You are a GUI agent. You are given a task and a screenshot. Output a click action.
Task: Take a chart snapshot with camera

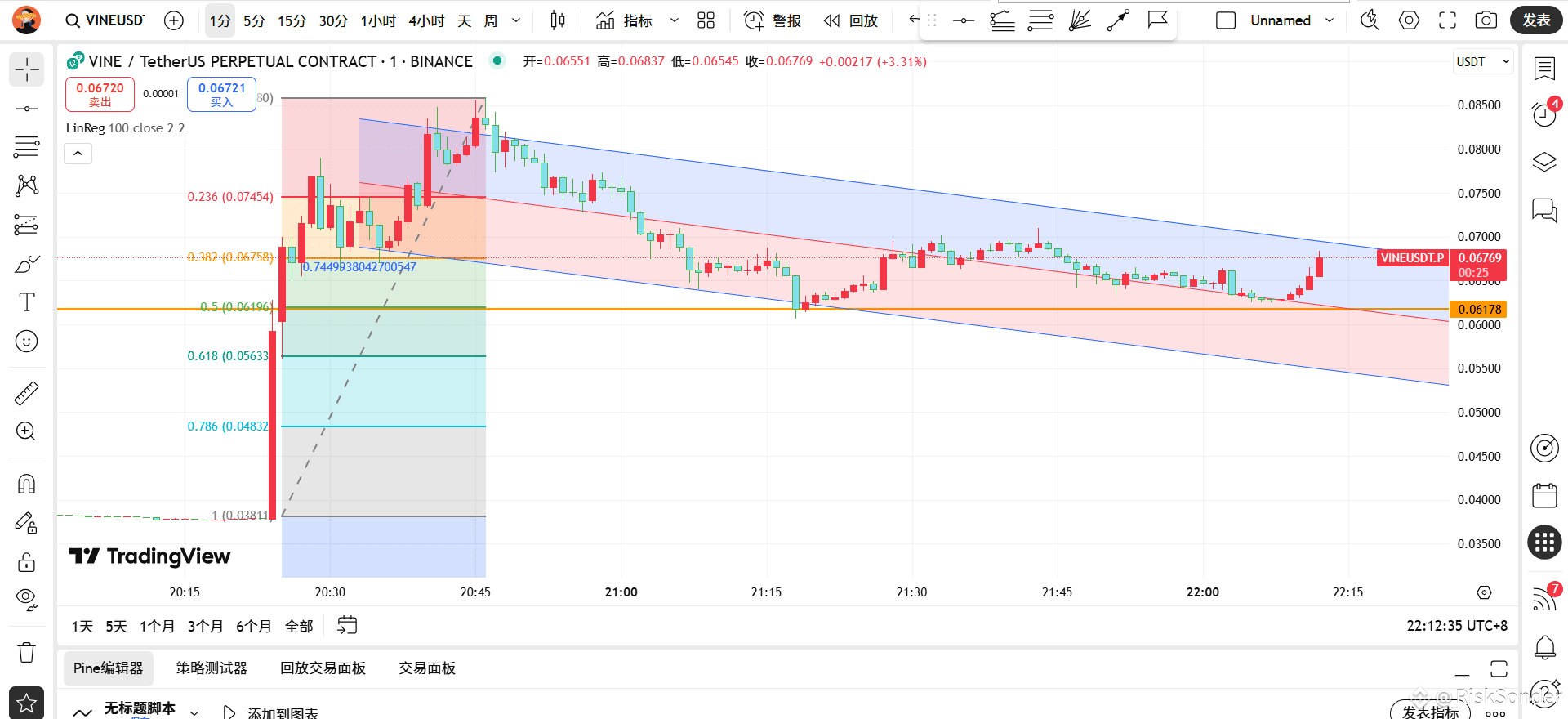pos(1486,20)
